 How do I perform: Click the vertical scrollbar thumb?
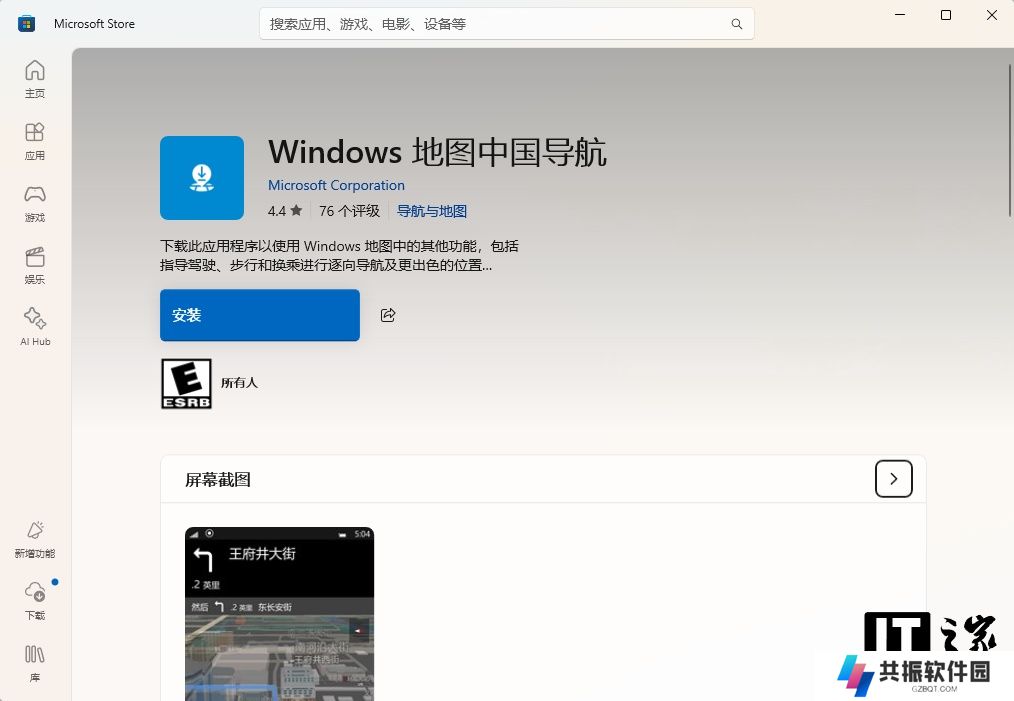point(1010,140)
